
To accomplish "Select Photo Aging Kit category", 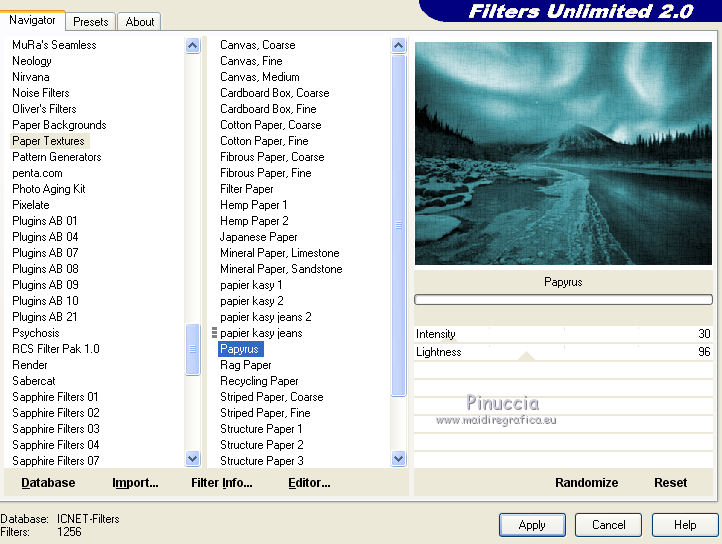I will [49, 189].
